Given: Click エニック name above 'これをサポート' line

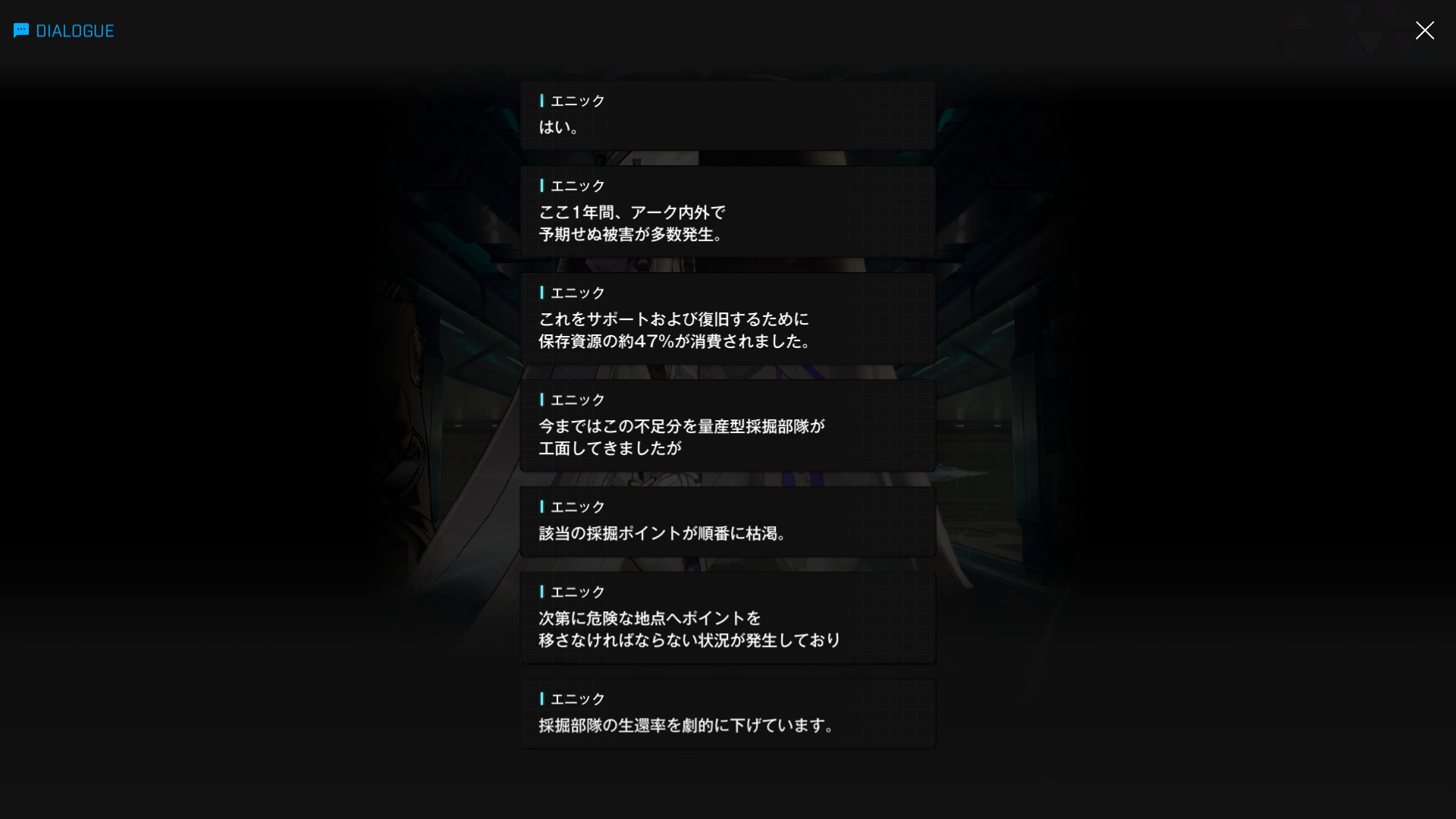Looking at the screenshot, I should pyautogui.click(x=578, y=293).
